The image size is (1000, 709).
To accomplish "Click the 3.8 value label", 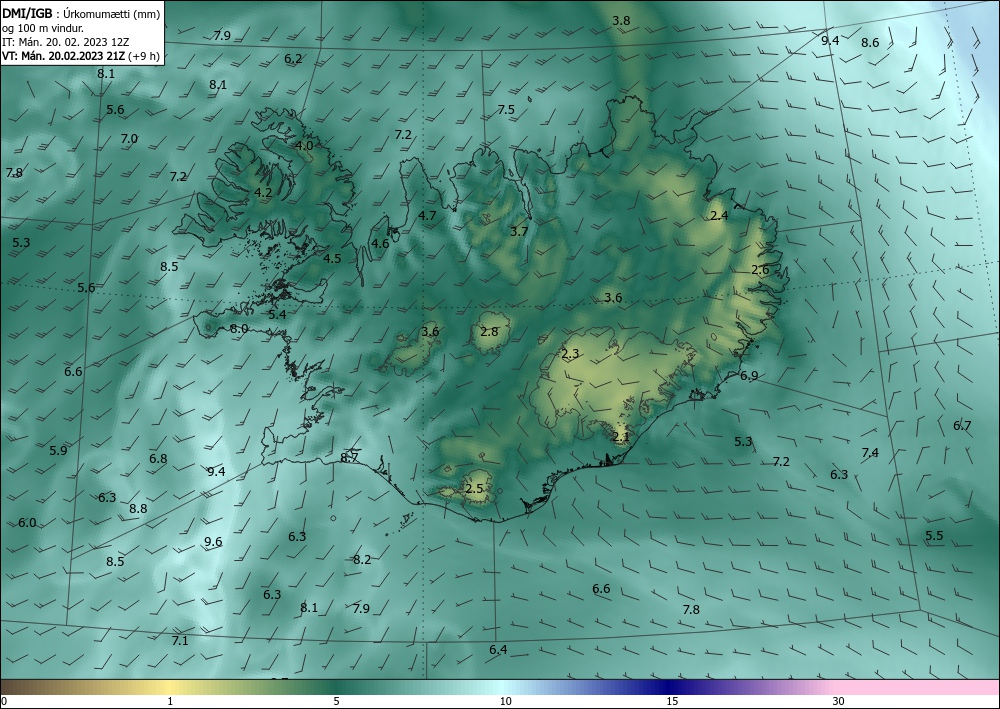I will [621, 20].
